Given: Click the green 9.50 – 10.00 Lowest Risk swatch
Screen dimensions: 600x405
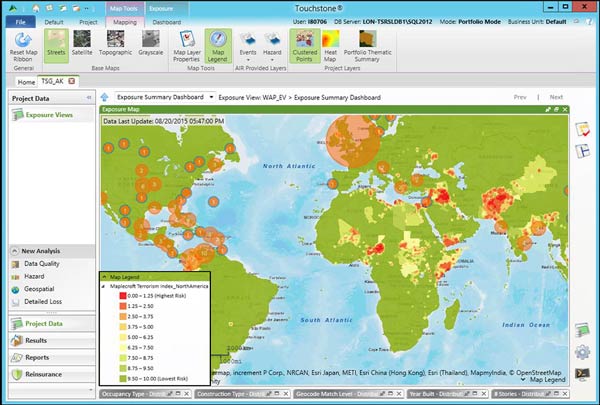Looking at the screenshot, I should 123,379.
